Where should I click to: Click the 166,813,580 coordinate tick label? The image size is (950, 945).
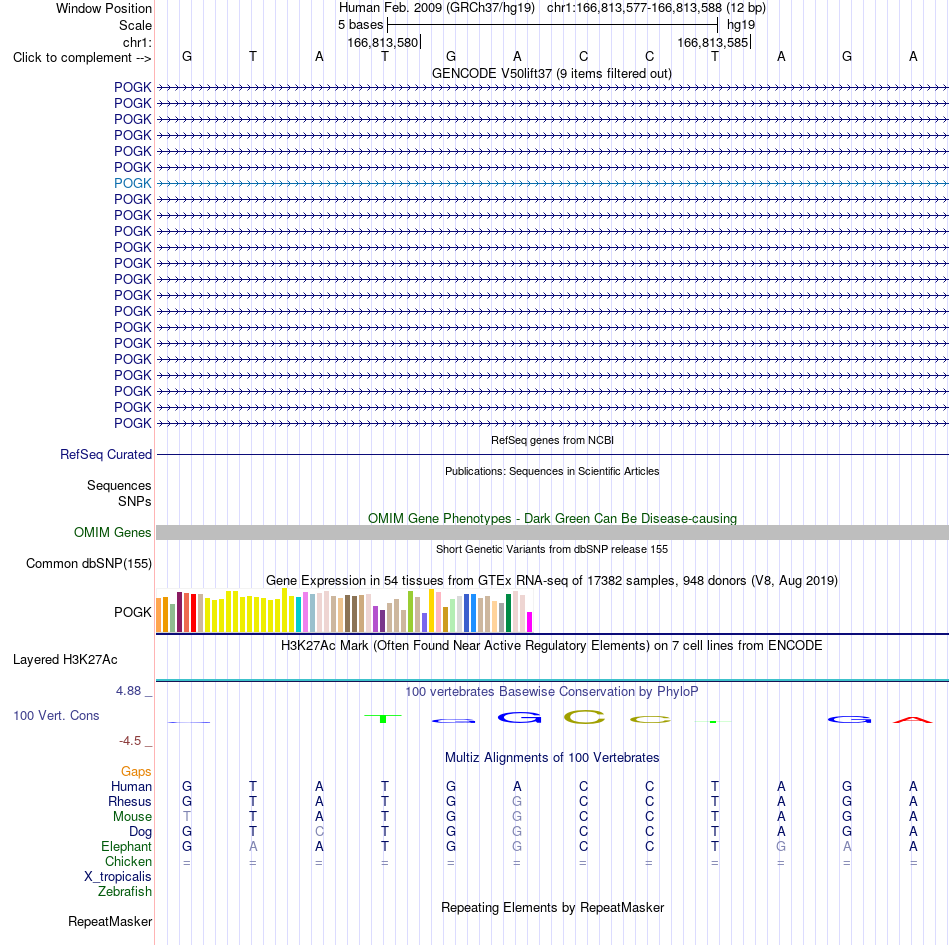point(382,42)
